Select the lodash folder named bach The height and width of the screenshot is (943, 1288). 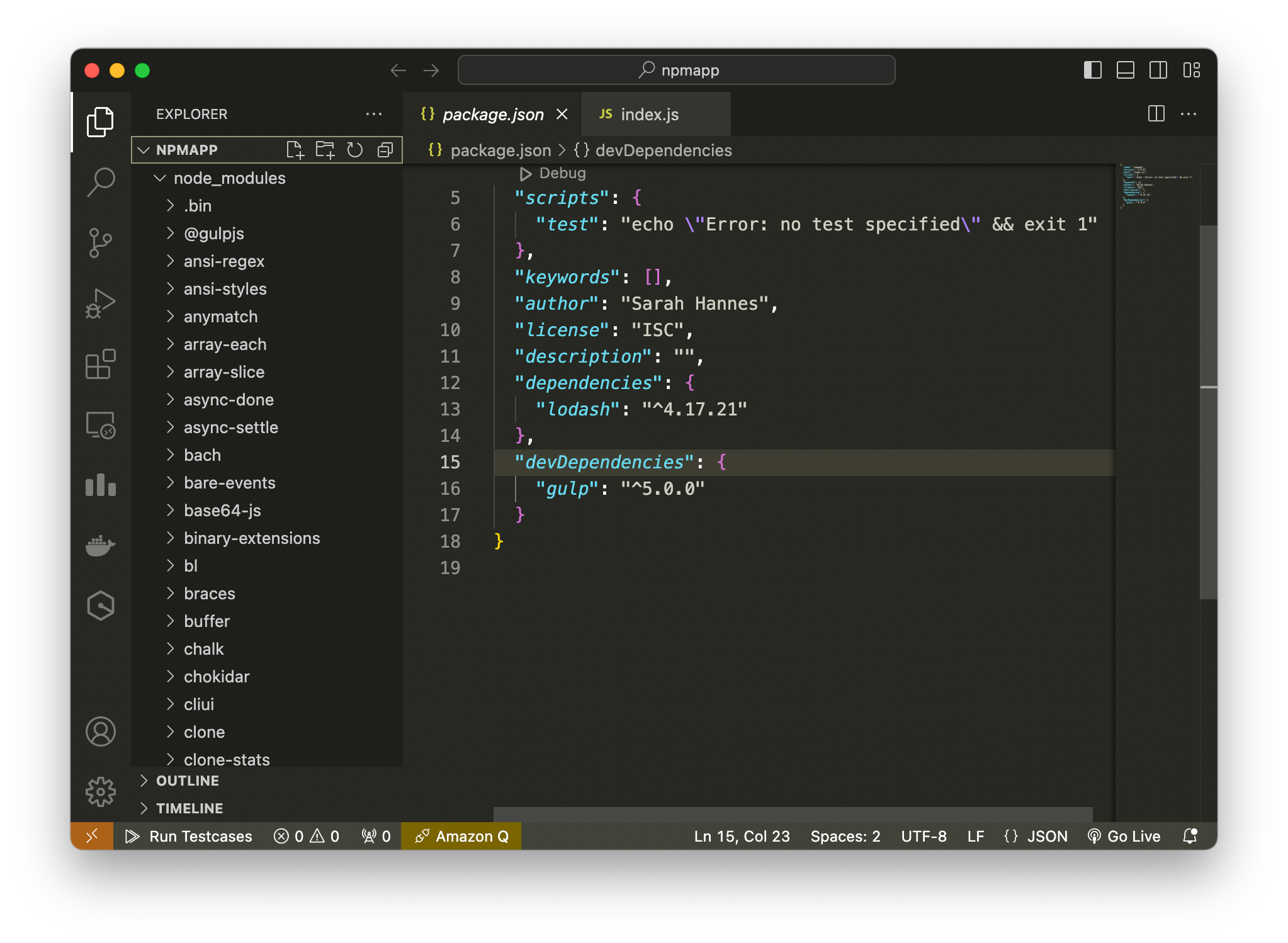(267, 455)
